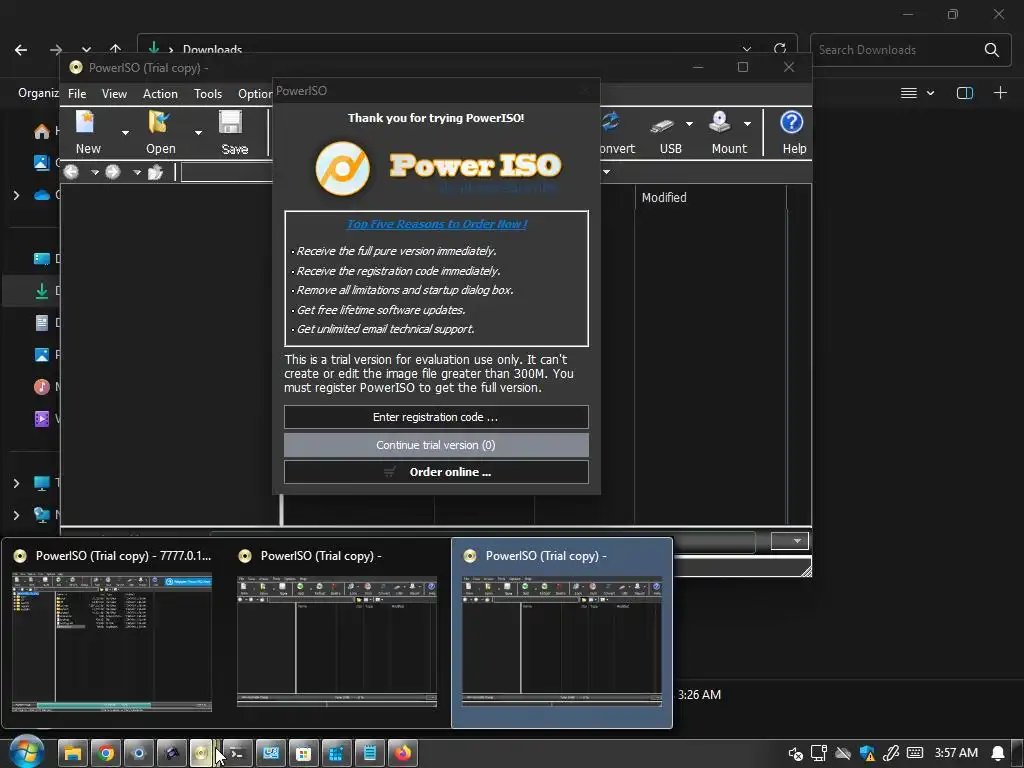Expand the OneDrive tree item in Explorer
Viewport: 1024px width, 768px height.
pyautogui.click(x=16, y=195)
